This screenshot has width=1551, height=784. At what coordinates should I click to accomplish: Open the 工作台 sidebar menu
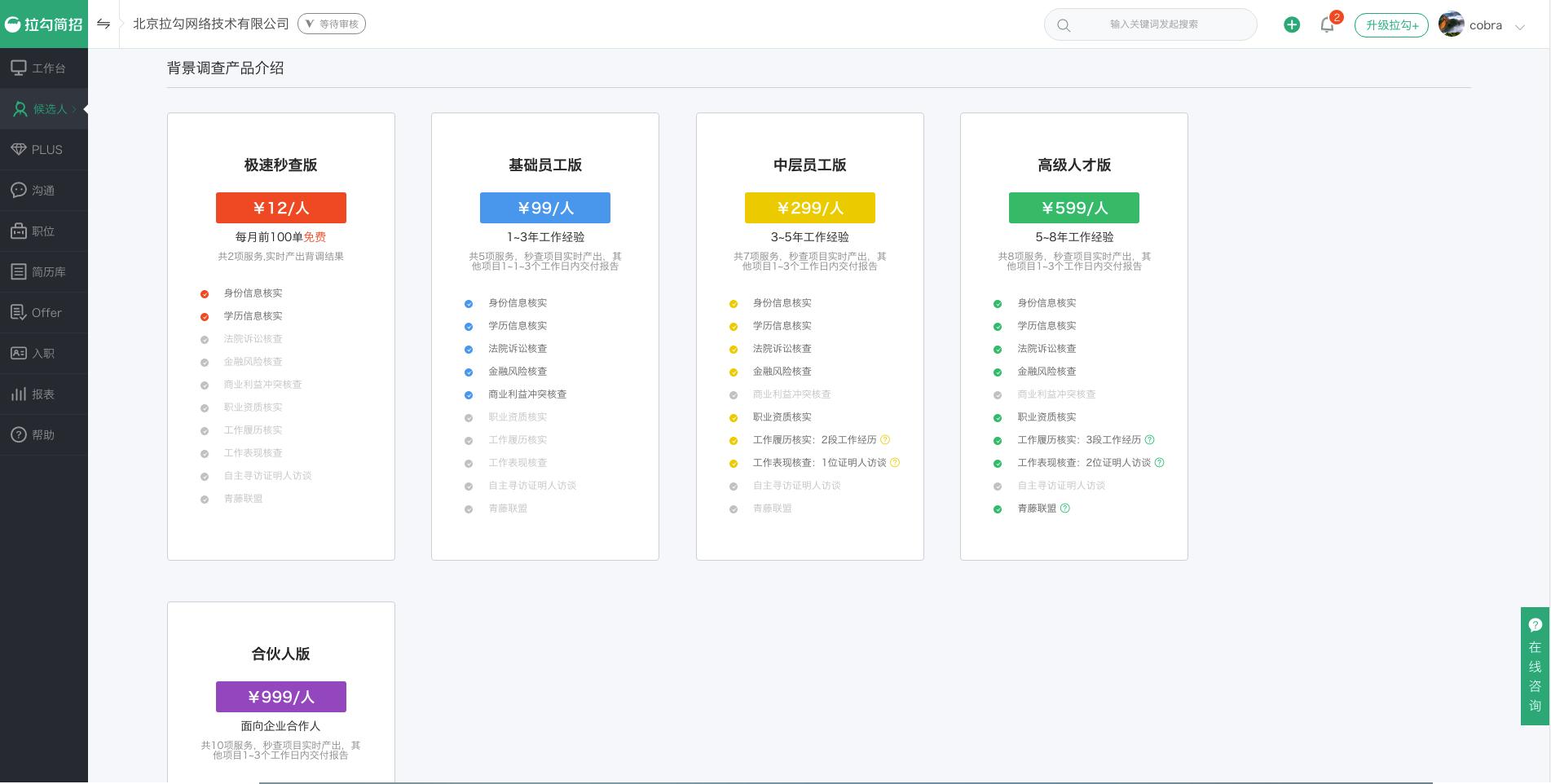tap(44, 68)
